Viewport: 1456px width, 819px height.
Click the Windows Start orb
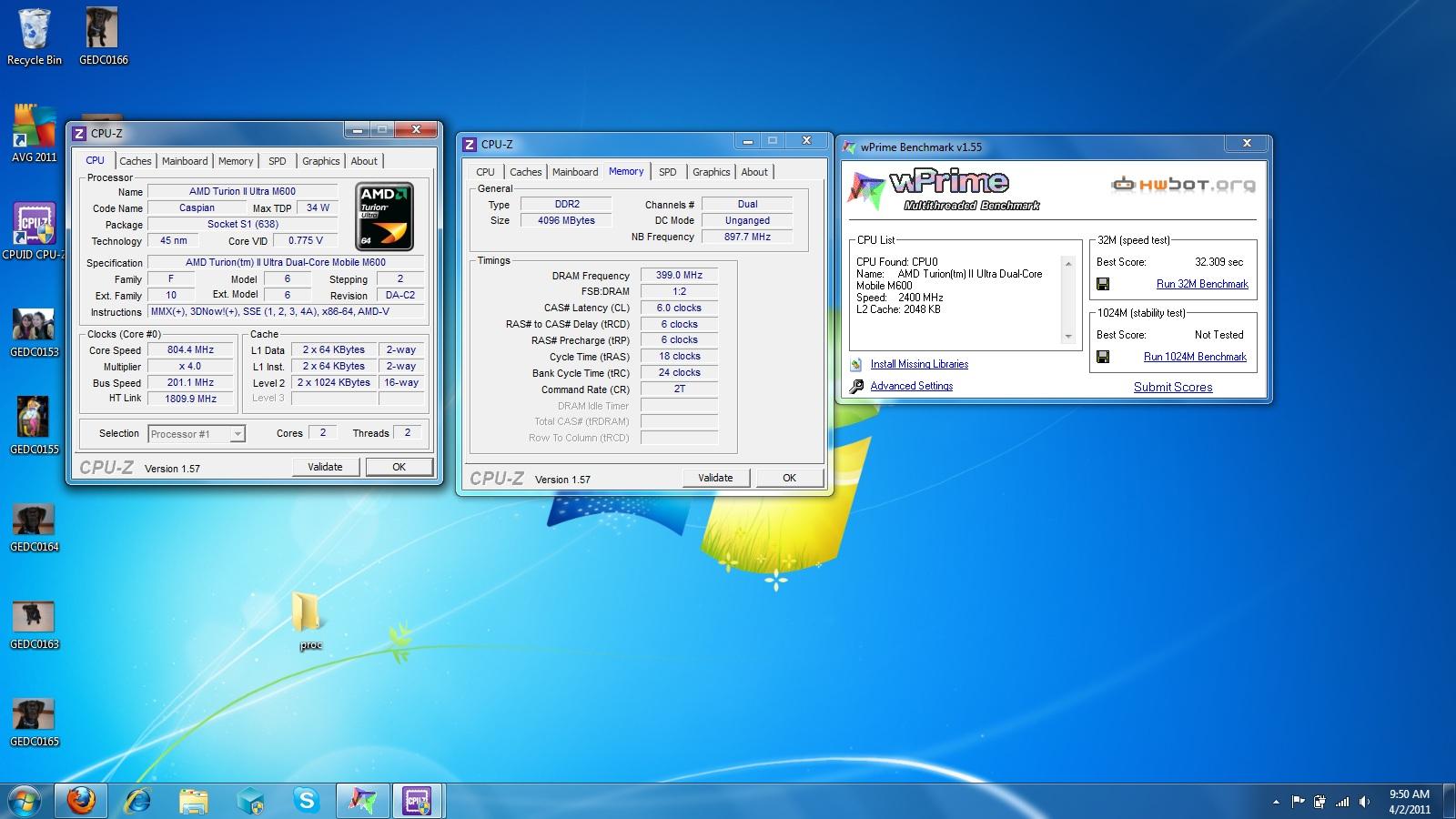(25, 801)
